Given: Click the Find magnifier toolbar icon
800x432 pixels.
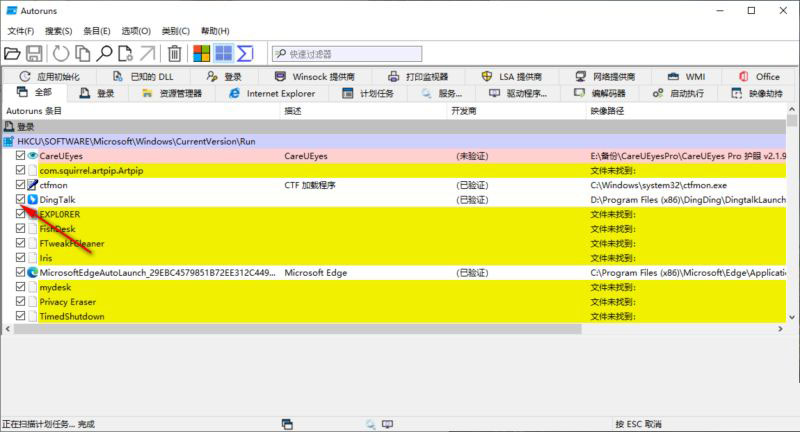Looking at the screenshot, I should point(104,54).
